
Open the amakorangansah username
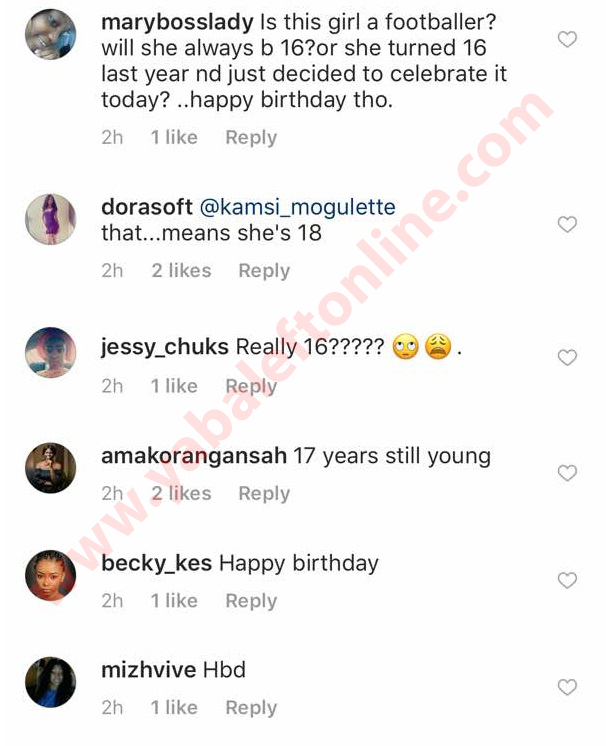194,456
